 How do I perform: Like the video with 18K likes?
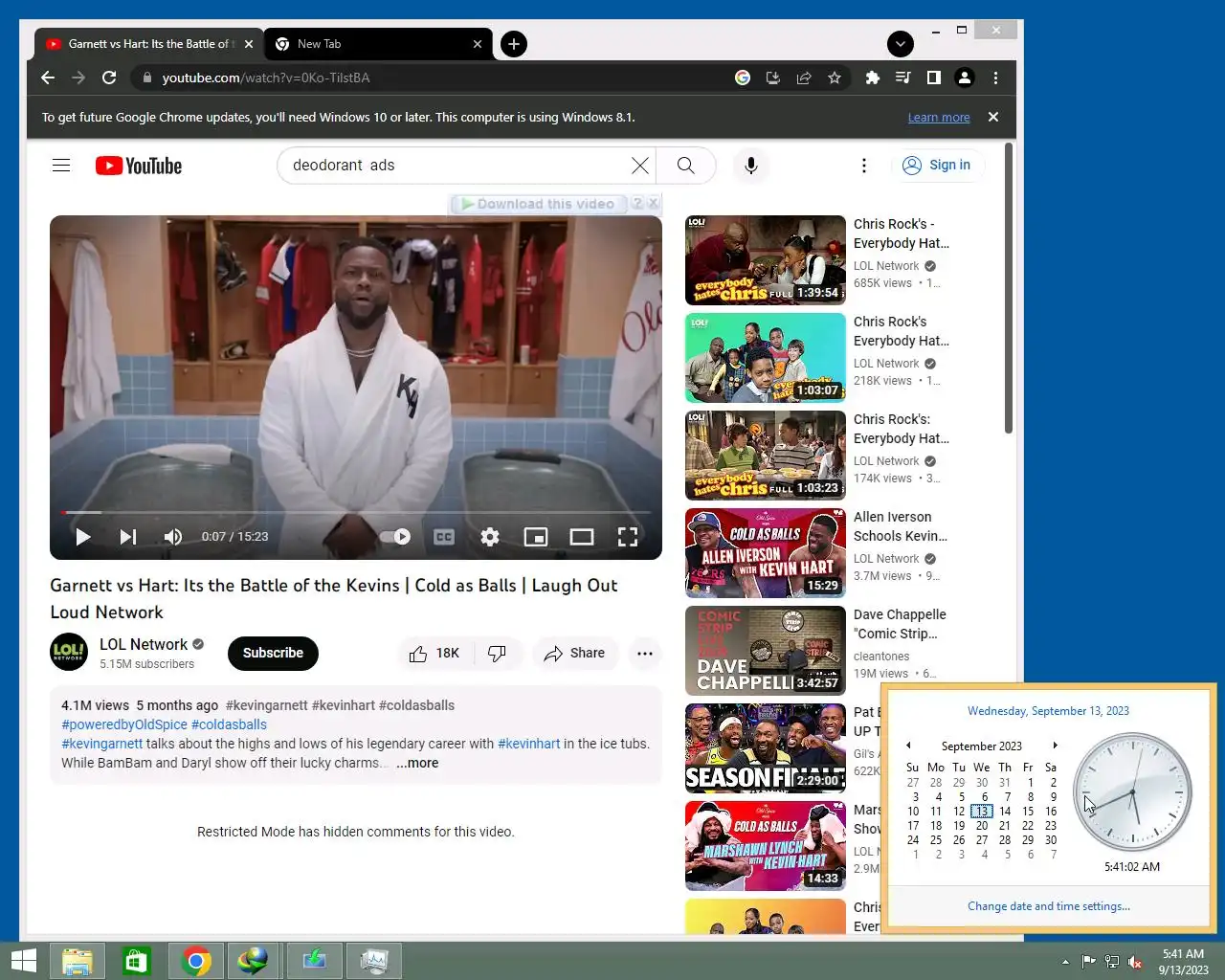pos(435,653)
